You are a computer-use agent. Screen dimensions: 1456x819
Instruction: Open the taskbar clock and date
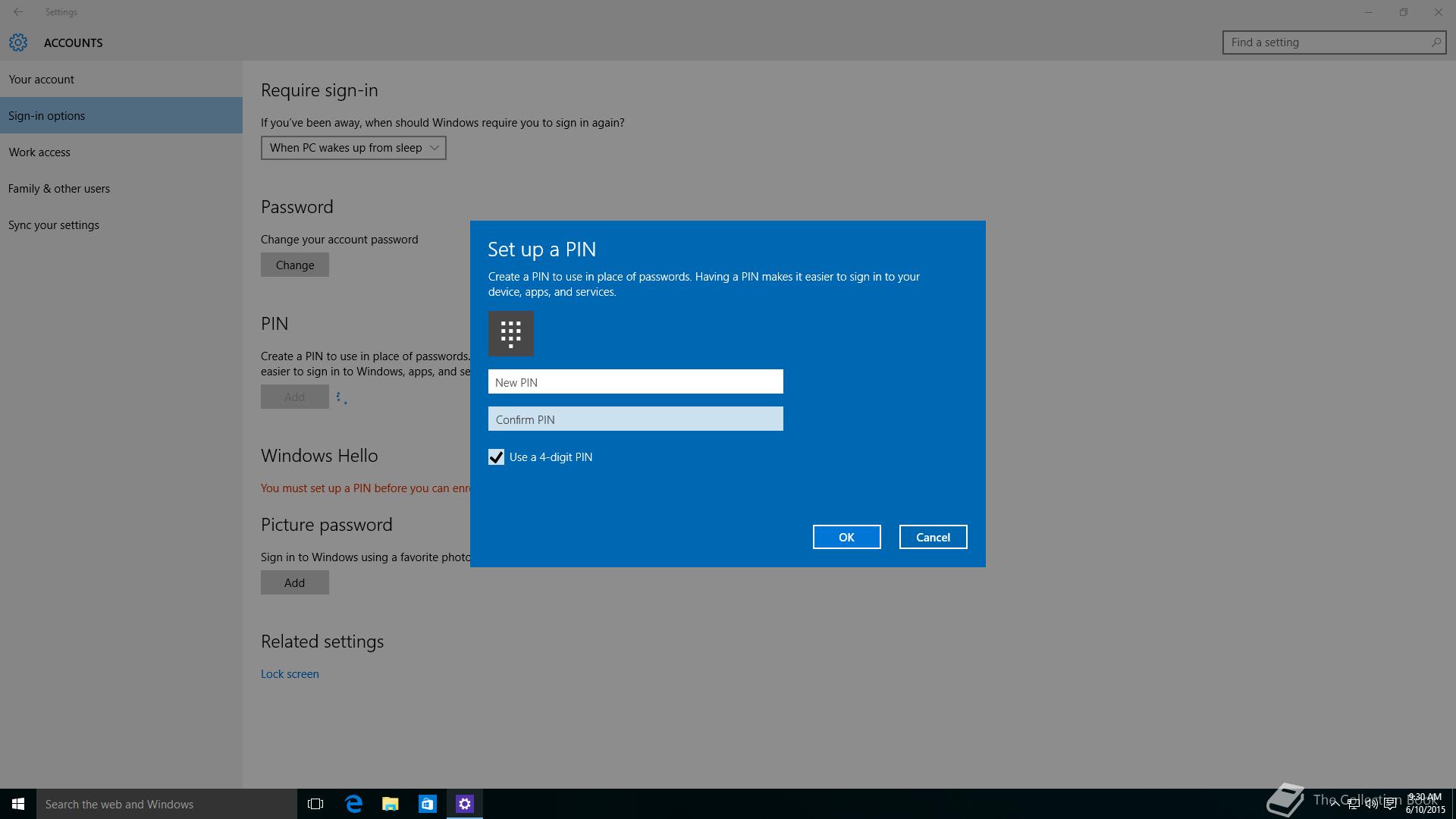pyautogui.click(x=1425, y=804)
